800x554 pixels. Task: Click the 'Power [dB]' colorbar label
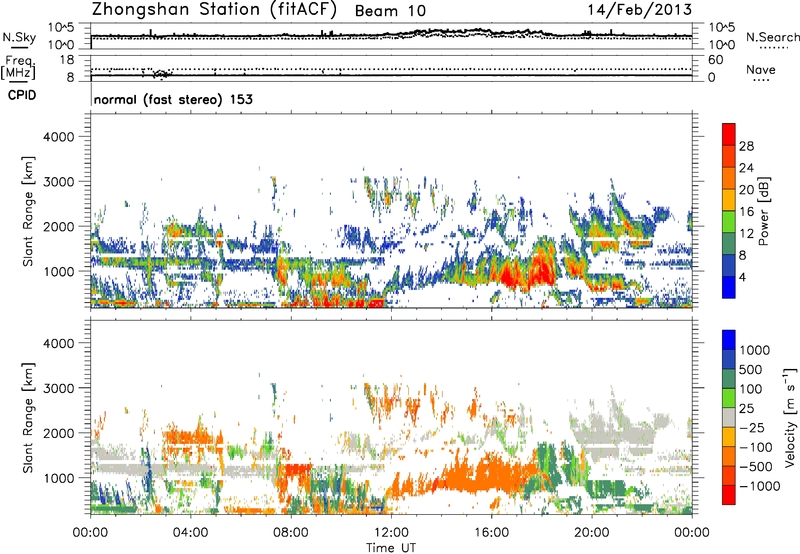[x=763, y=211]
